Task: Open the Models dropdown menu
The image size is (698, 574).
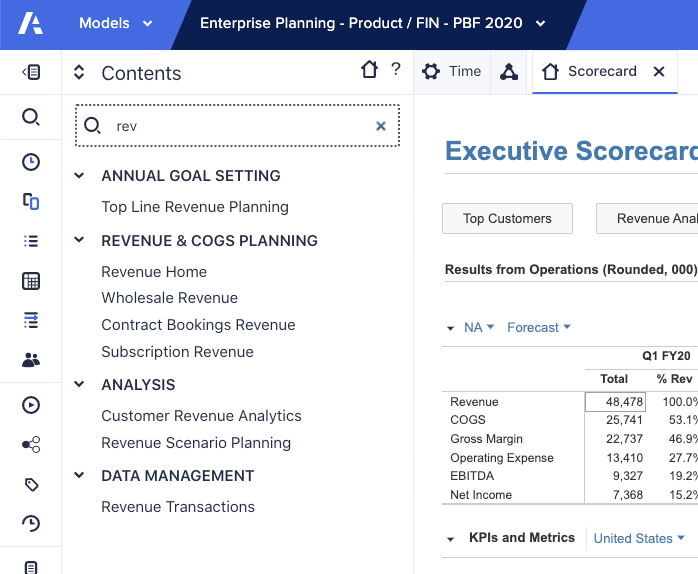Action: 115,24
